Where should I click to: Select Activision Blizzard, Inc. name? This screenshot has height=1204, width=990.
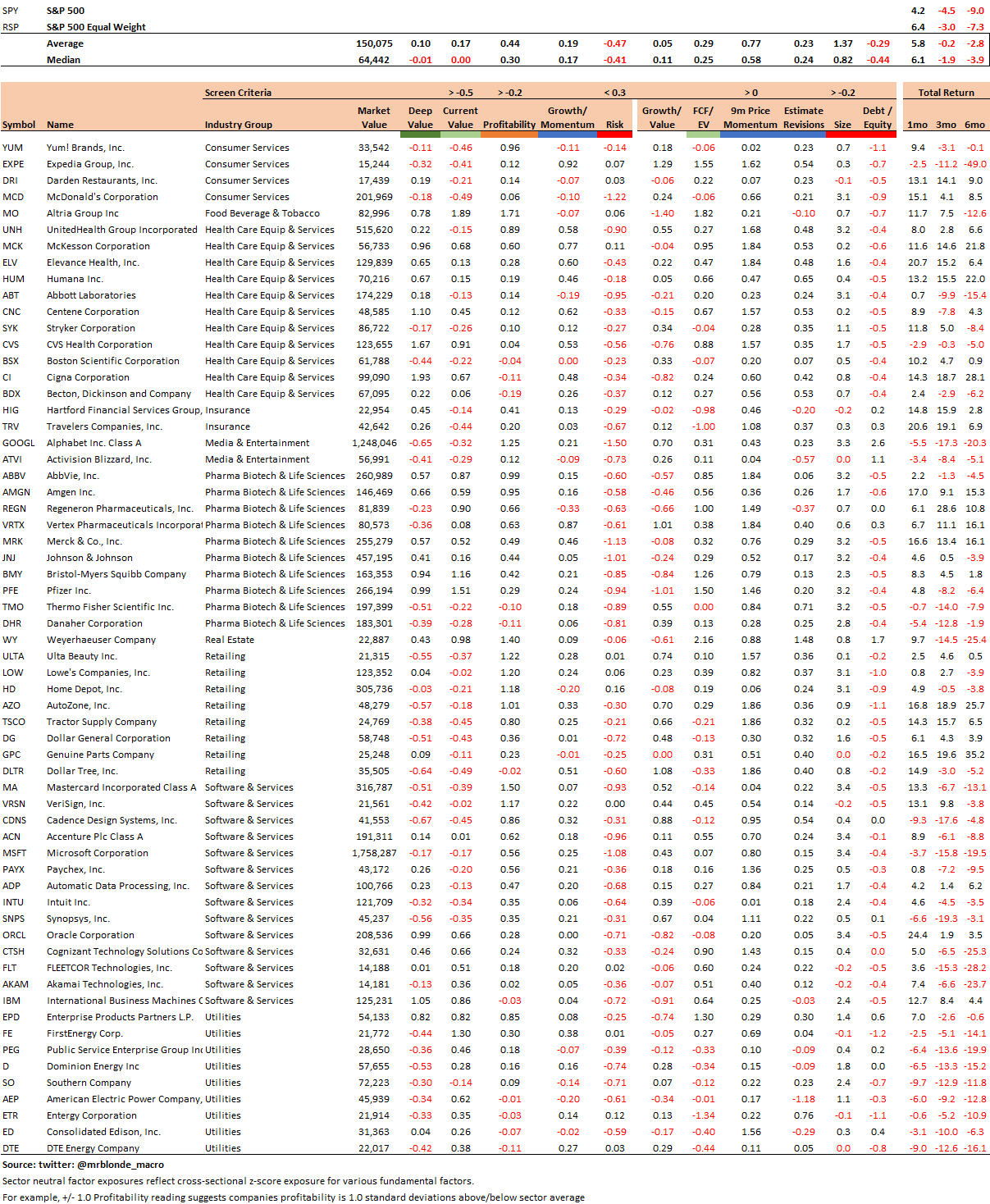[99, 459]
